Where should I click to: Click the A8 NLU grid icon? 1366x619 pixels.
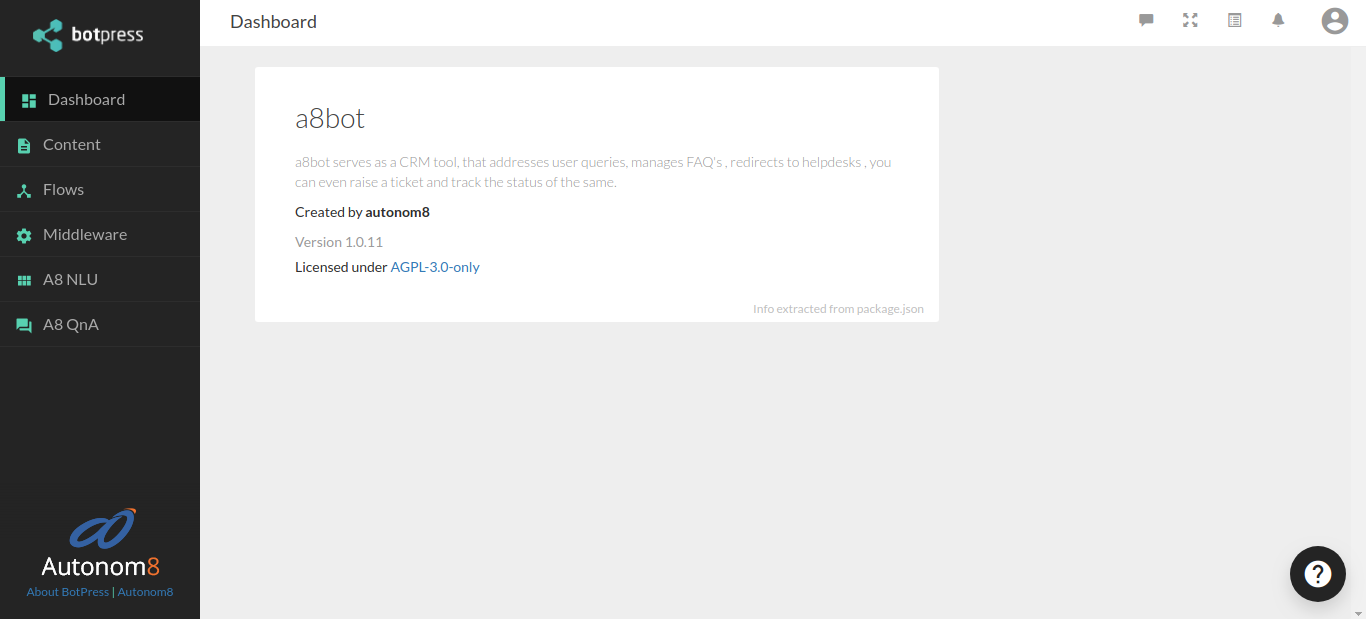(x=24, y=281)
